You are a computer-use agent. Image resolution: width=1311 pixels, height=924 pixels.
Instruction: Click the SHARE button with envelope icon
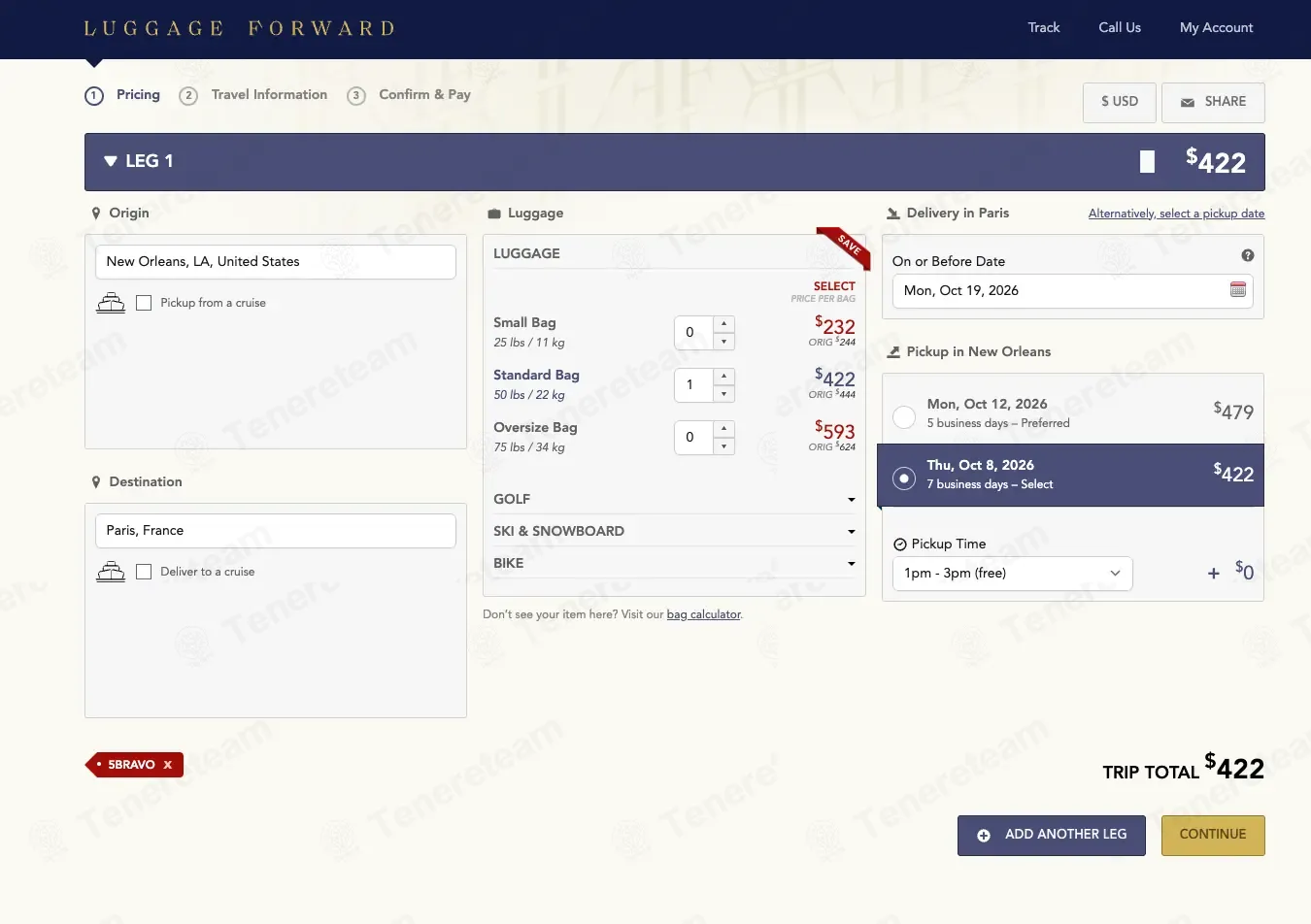[1213, 102]
